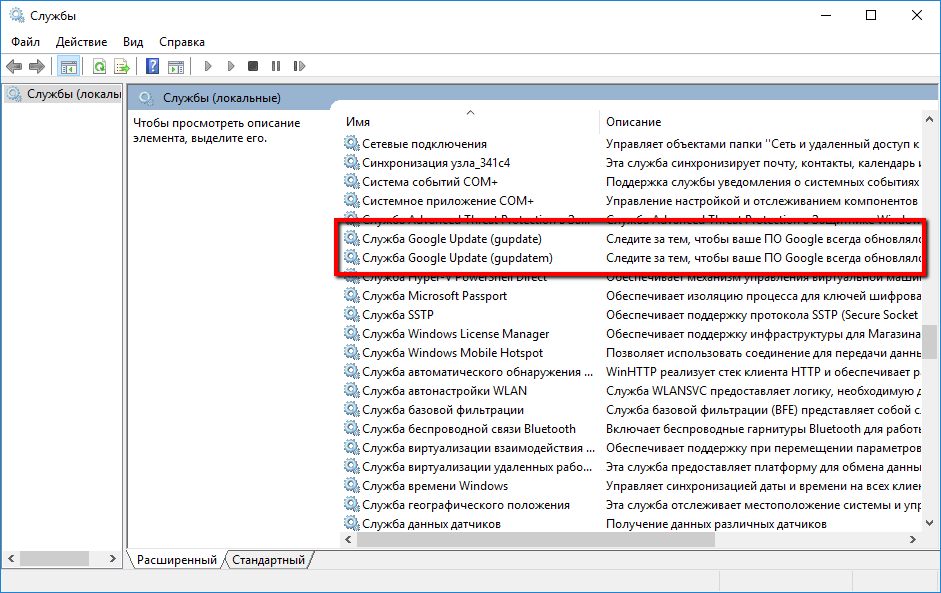Click the vertical scrollbar thumb of services list
Screen dimensions: 941x593
tap(930, 342)
